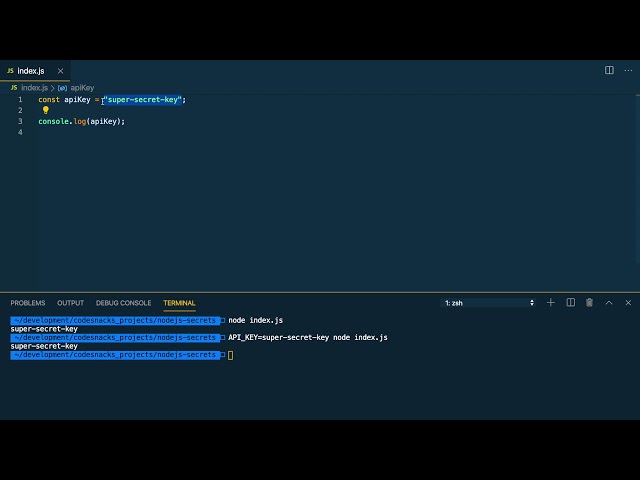Select the TERMINAL panel tab
The height and width of the screenshot is (480, 640).
[x=179, y=303]
